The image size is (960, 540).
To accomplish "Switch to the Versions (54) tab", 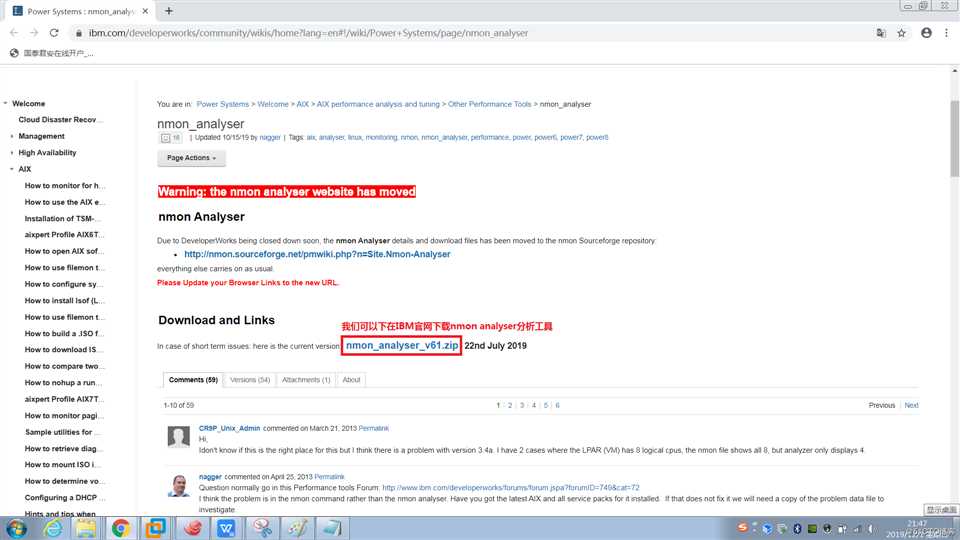I will [250, 380].
